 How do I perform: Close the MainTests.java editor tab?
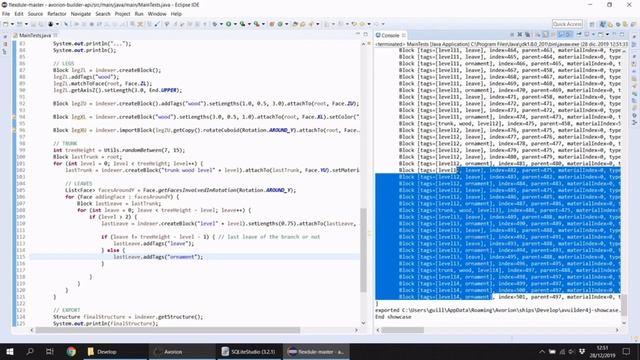click(56, 36)
